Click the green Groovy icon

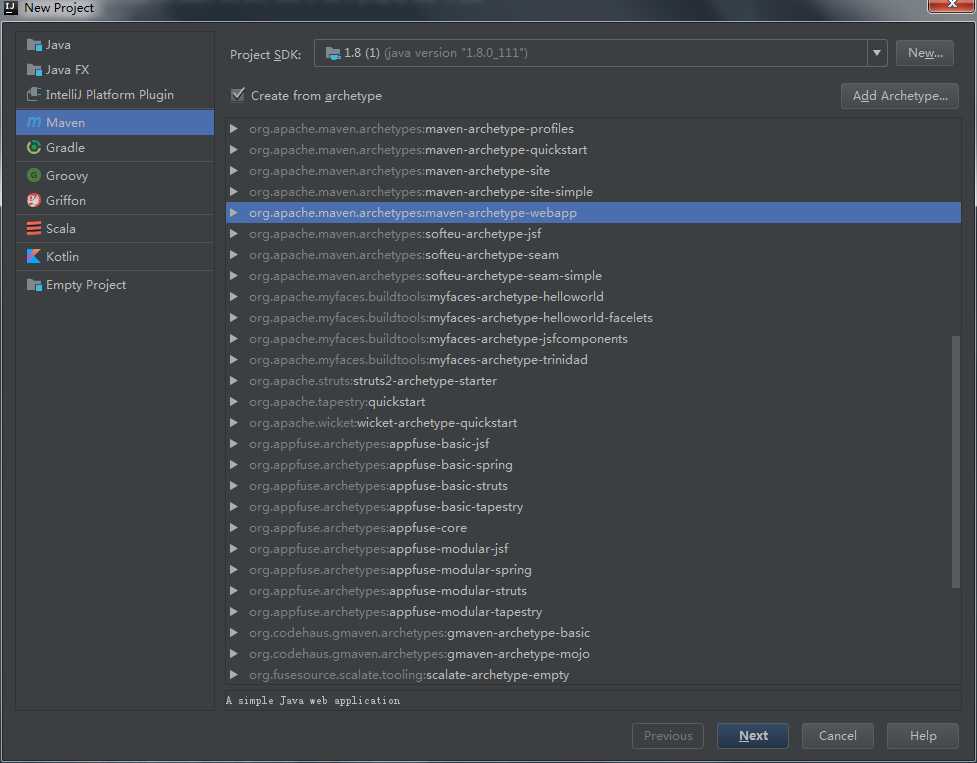click(x=34, y=176)
